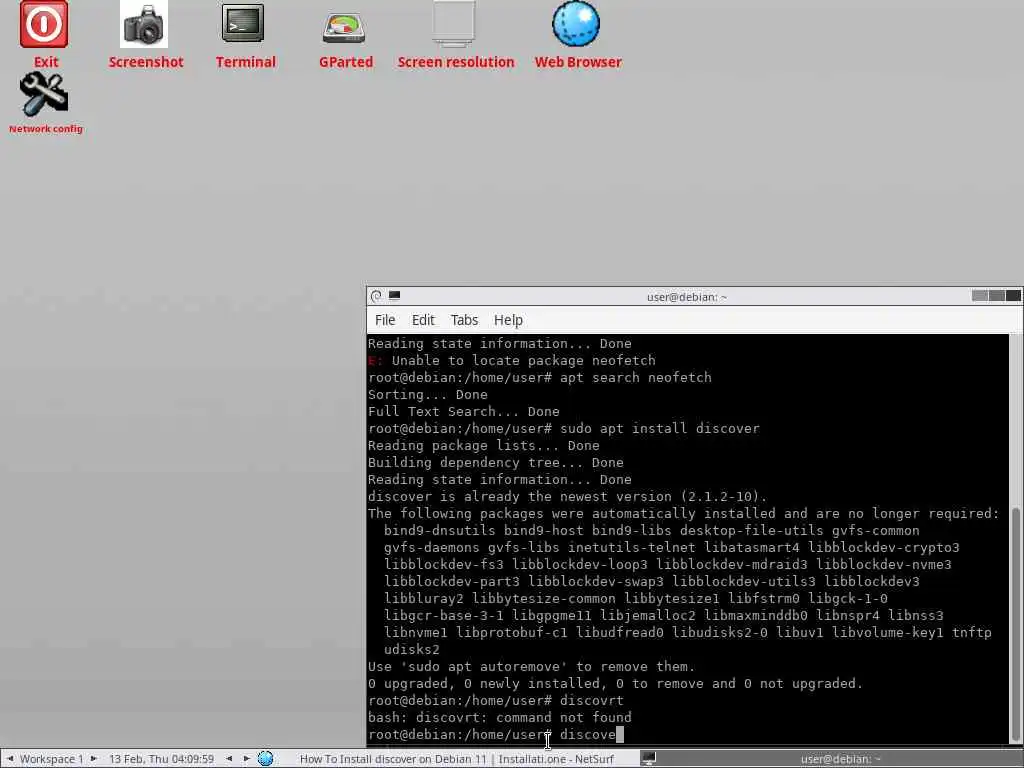
Task: Click 'Use sudo apt autoremove' line
Action: pos(532,666)
